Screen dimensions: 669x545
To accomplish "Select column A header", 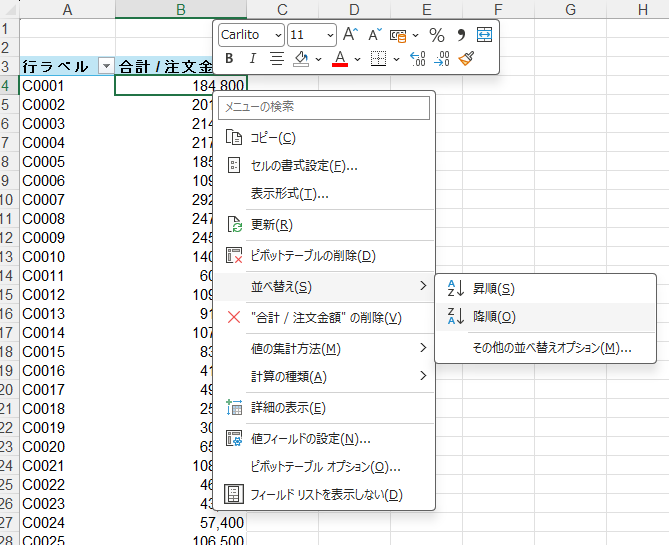I will 67,9.
